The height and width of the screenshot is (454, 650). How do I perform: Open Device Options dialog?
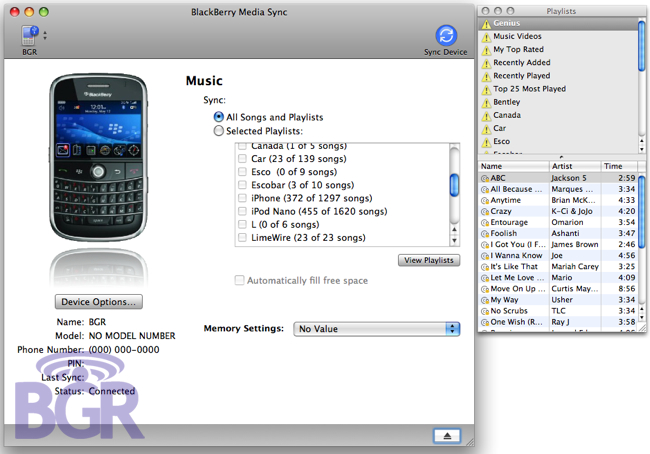[x=99, y=301]
